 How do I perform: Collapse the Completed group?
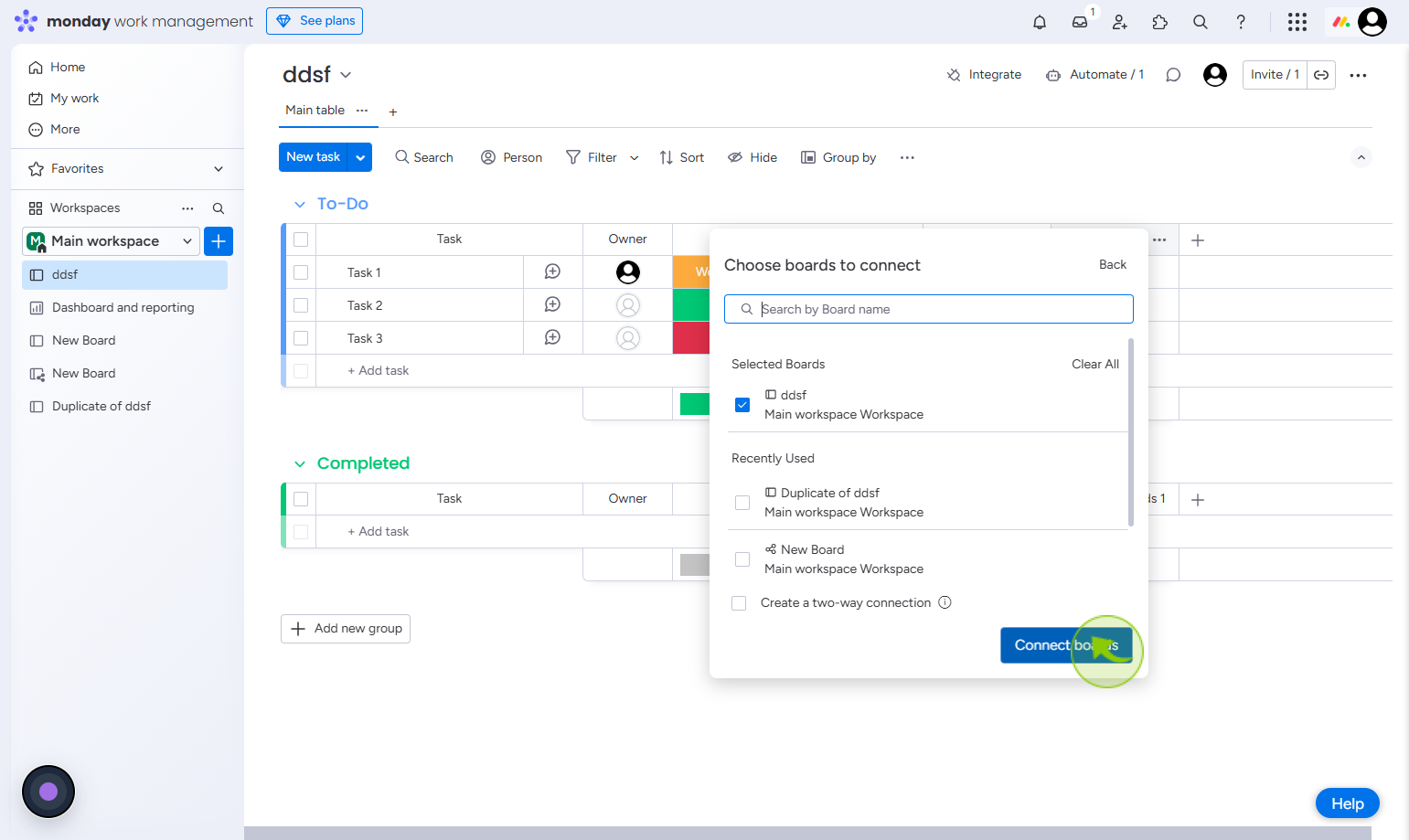coord(299,464)
